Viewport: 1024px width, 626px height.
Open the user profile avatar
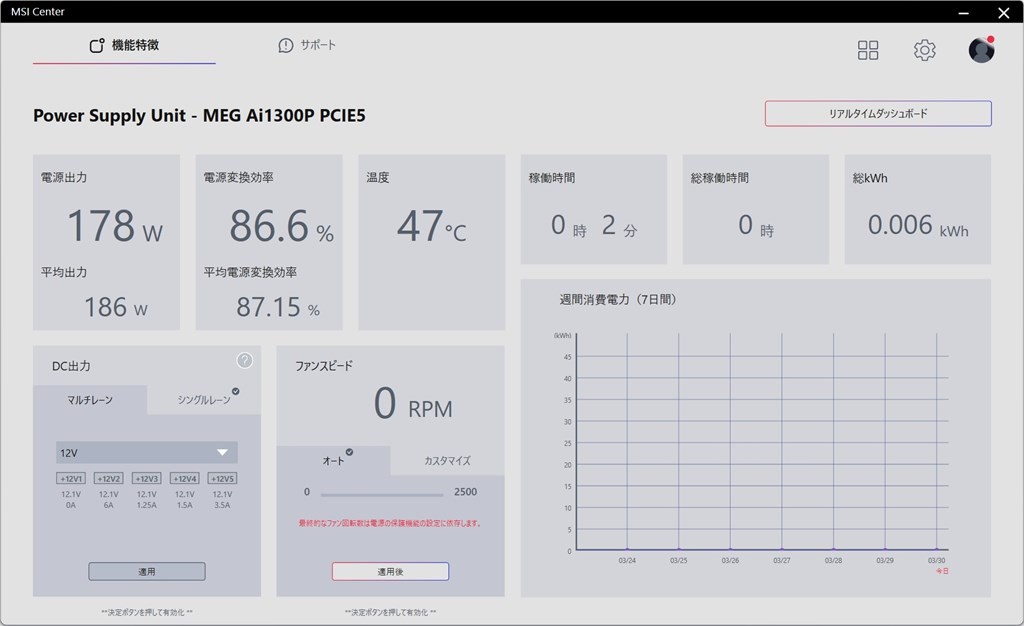tap(981, 50)
